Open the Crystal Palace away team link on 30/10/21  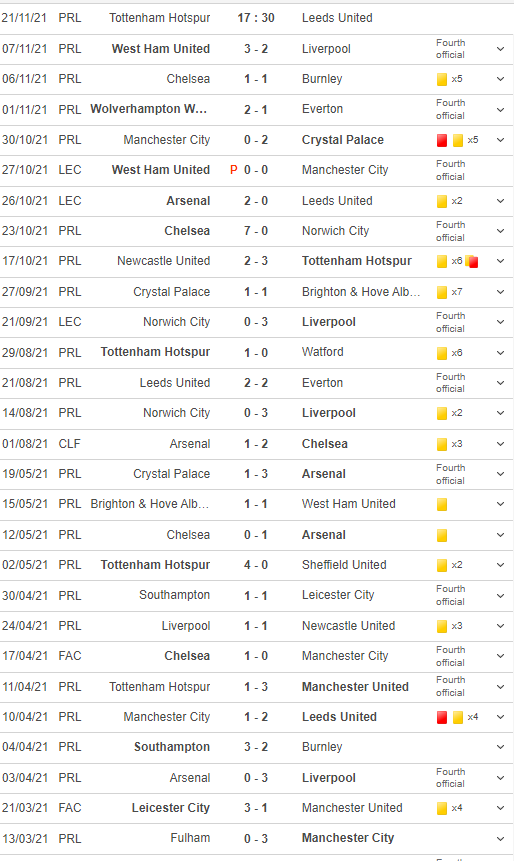pos(343,140)
